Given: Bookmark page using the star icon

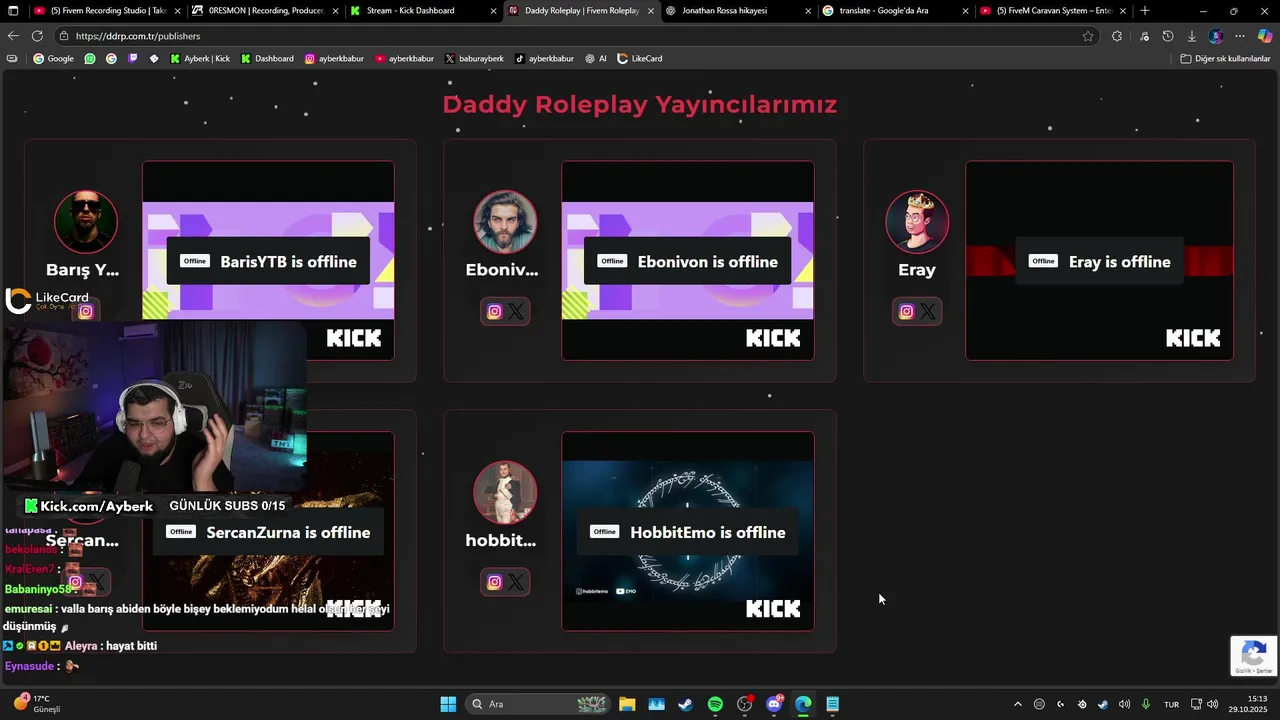Looking at the screenshot, I should coord(1088,36).
